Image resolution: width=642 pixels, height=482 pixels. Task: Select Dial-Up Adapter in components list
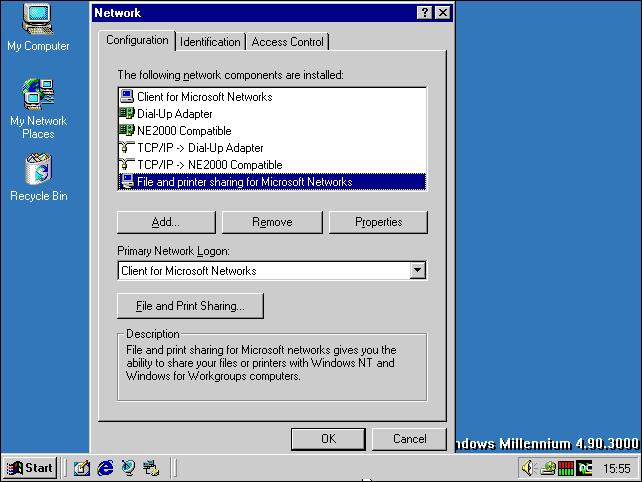point(272,113)
